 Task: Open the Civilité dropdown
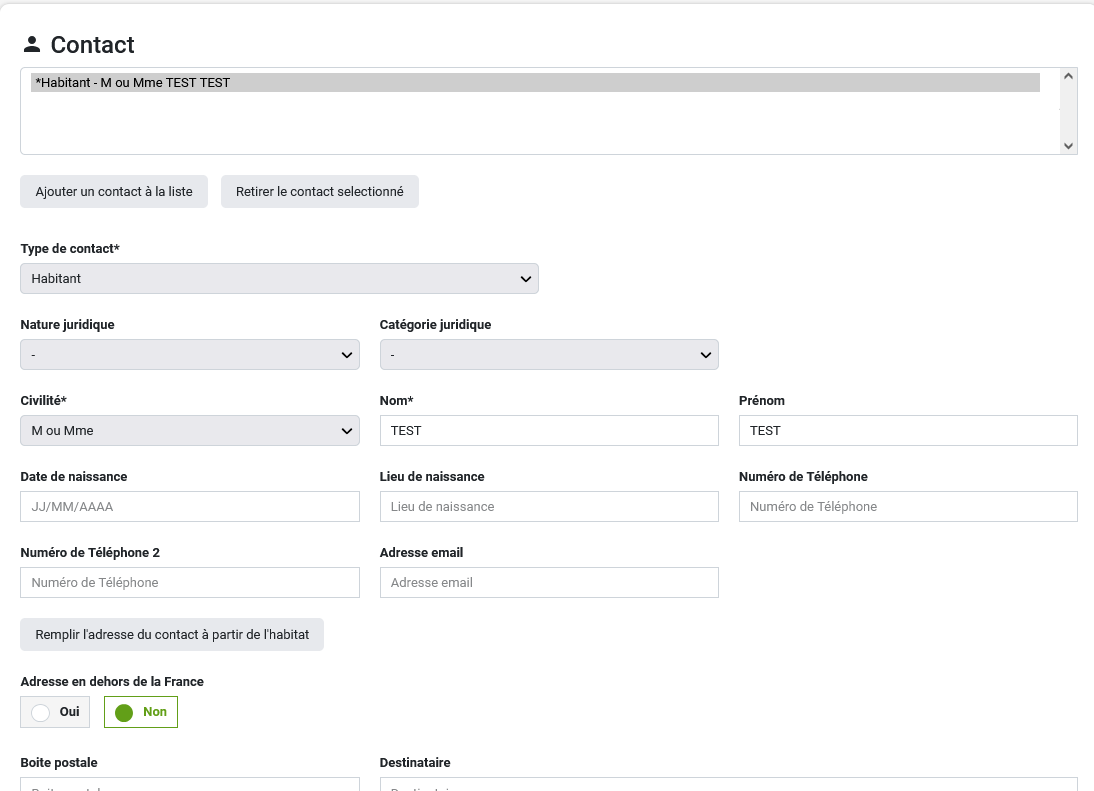[189, 431]
